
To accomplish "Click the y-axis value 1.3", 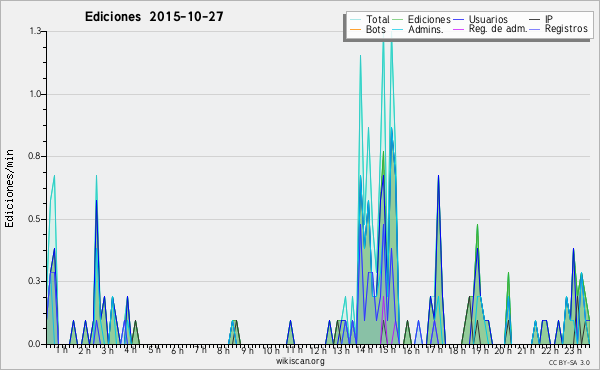I will click(x=35, y=31).
